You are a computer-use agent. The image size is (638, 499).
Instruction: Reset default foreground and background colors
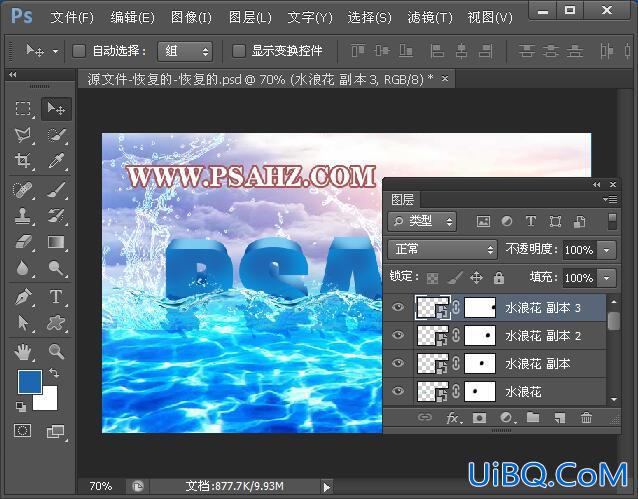21,406
